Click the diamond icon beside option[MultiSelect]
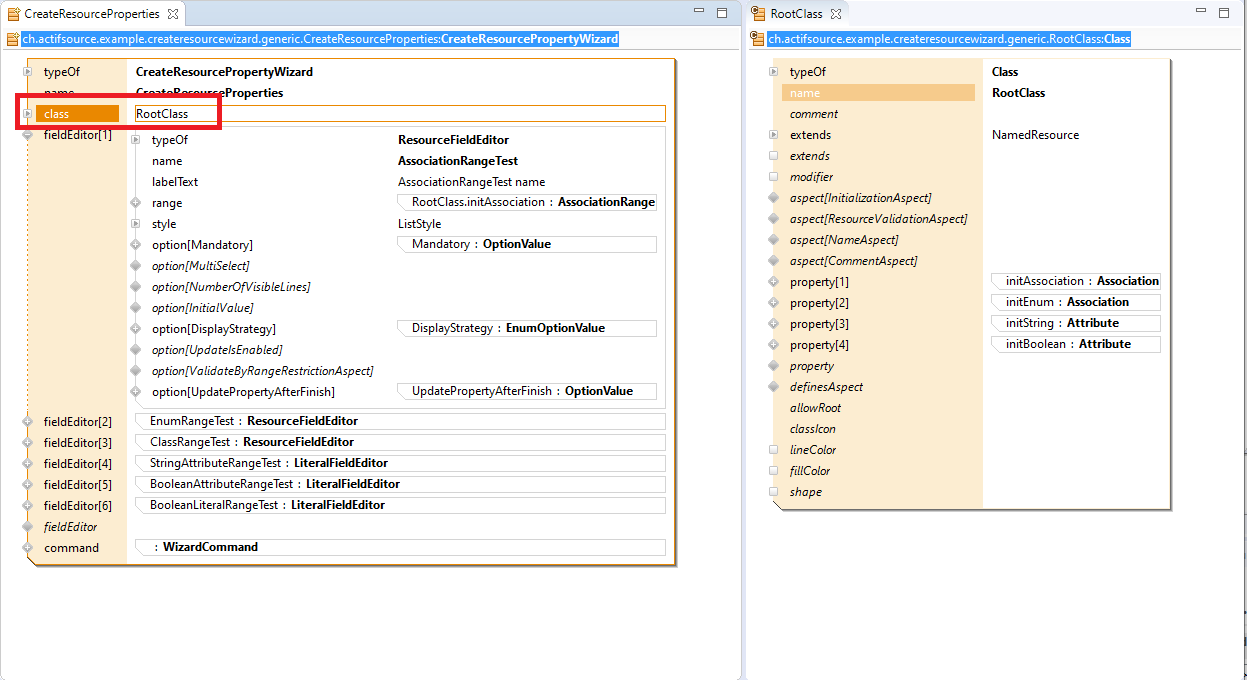This screenshot has width=1247, height=680. (x=135, y=266)
